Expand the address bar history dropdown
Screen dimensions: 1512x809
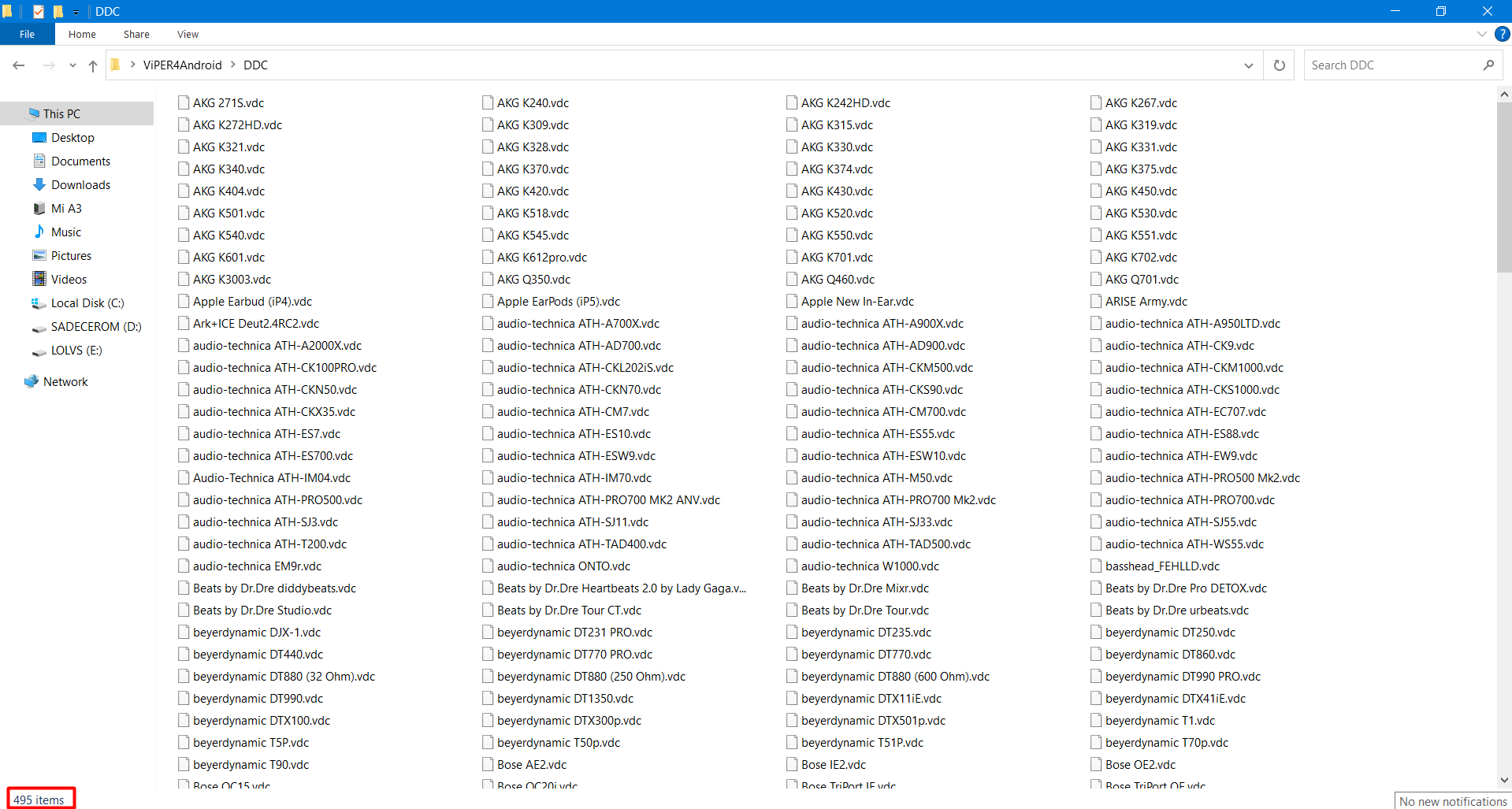1248,65
